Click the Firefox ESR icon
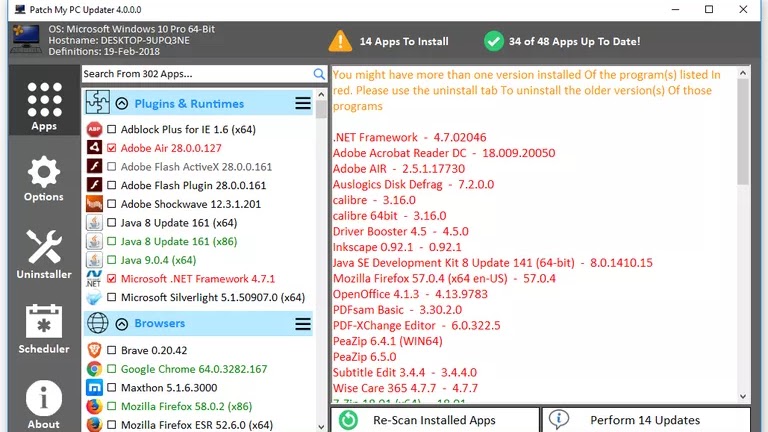 pyautogui.click(x=94, y=424)
